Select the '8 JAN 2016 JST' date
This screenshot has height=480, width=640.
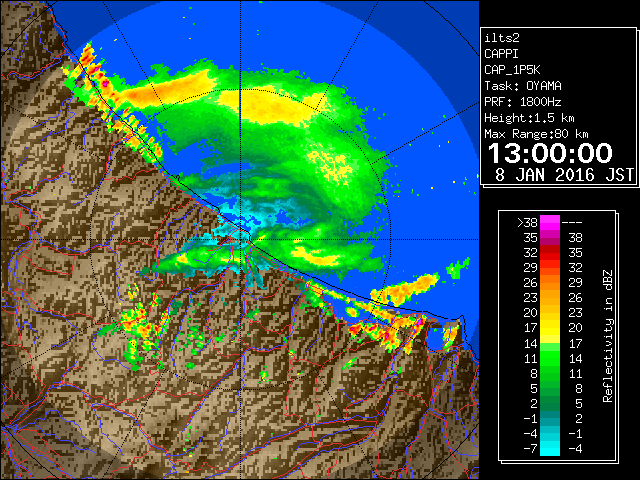tap(564, 175)
